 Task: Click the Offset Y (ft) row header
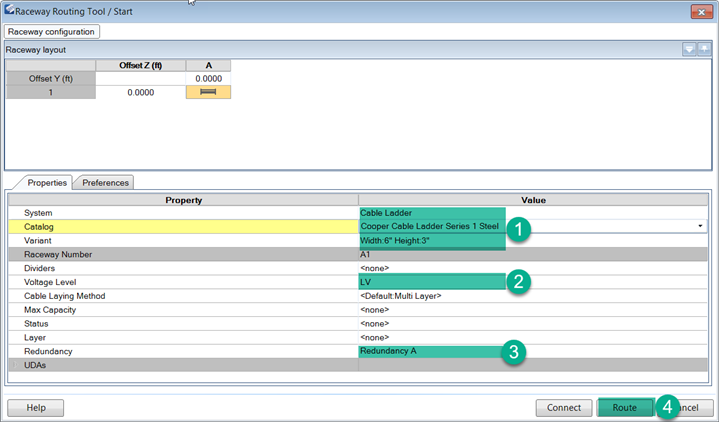(51, 78)
